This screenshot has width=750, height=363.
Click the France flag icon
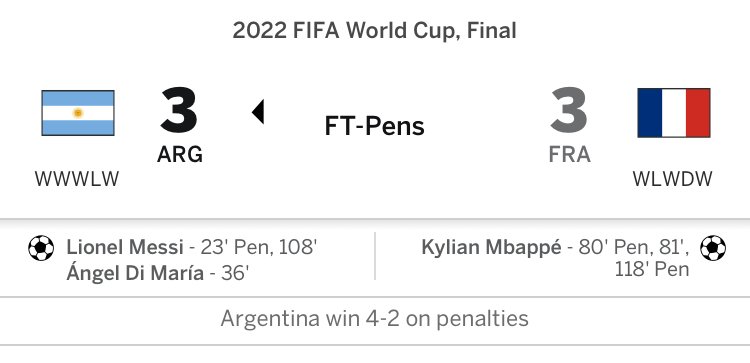point(673,113)
